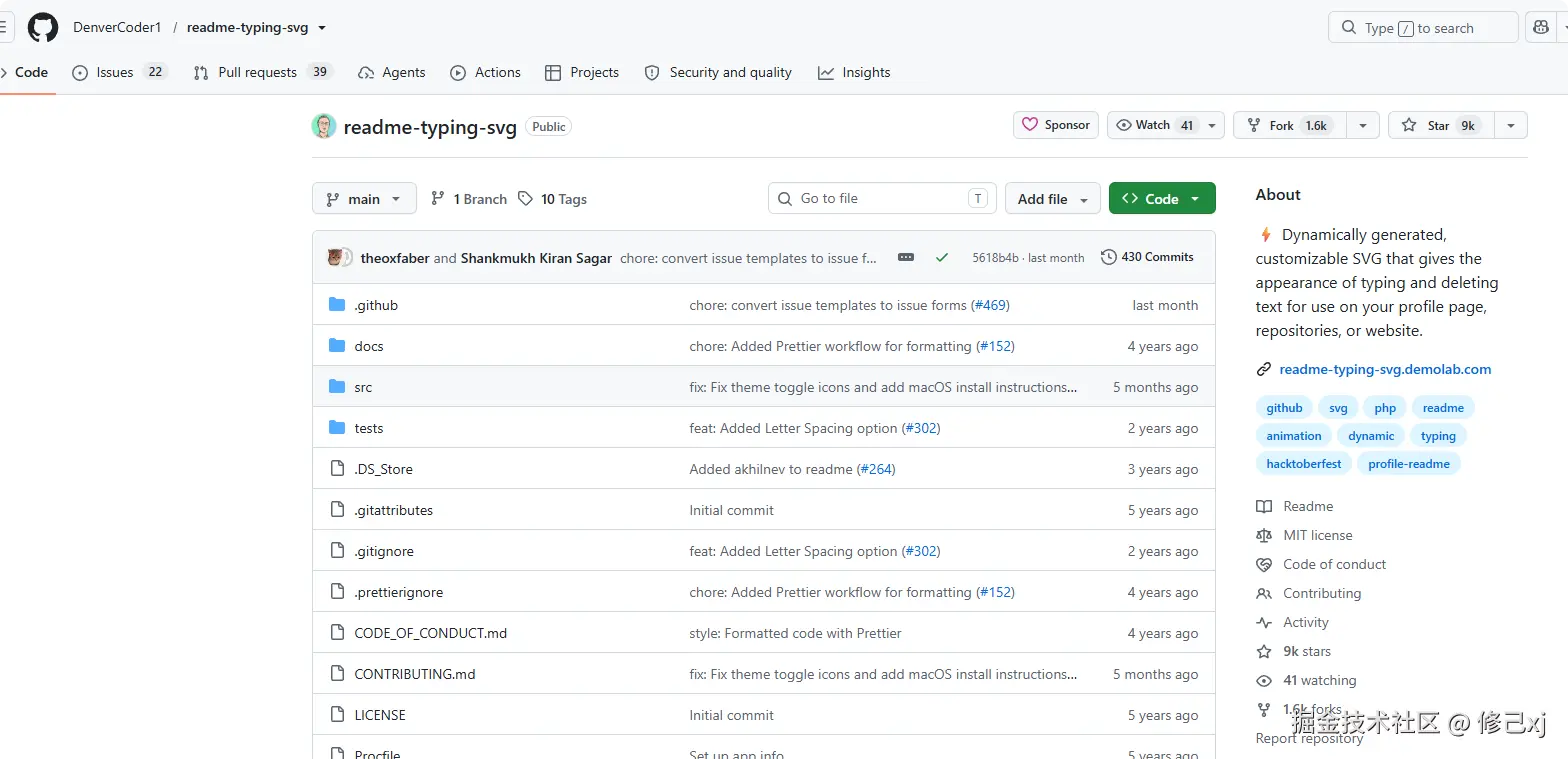Viewport: 1568px width, 759px height.
Task: Select the svg topic tag
Action: coord(1338,408)
